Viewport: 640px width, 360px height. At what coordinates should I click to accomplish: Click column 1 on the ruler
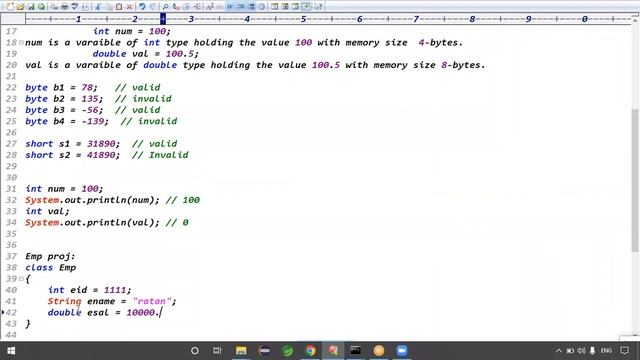(x=78, y=19)
